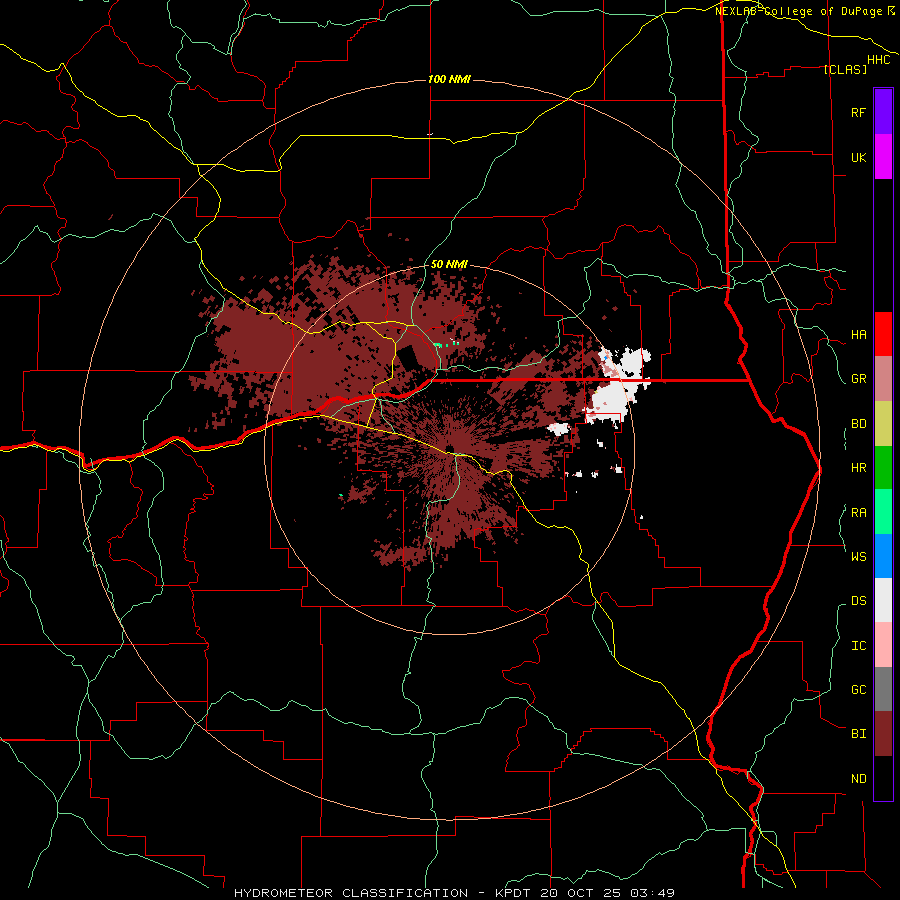Image resolution: width=900 pixels, height=900 pixels.
Task: Click the WS blue legend swatch
Action: tap(883, 556)
